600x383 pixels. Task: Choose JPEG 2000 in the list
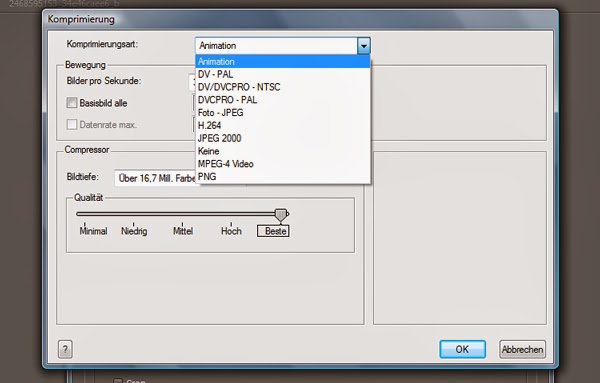pyautogui.click(x=283, y=138)
